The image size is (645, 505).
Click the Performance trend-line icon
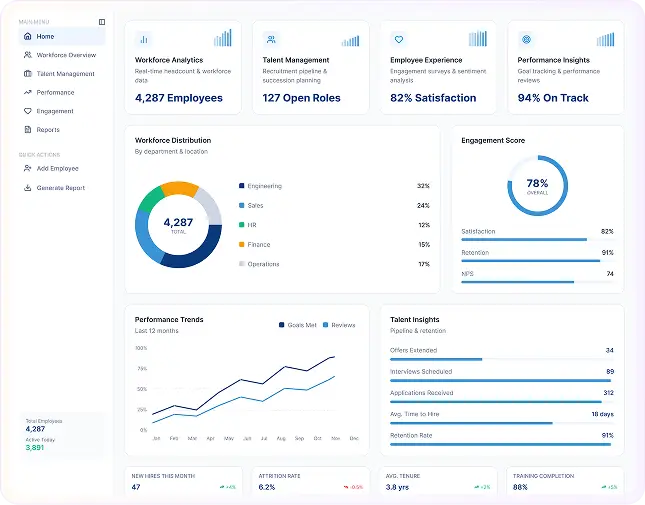[x=28, y=92]
